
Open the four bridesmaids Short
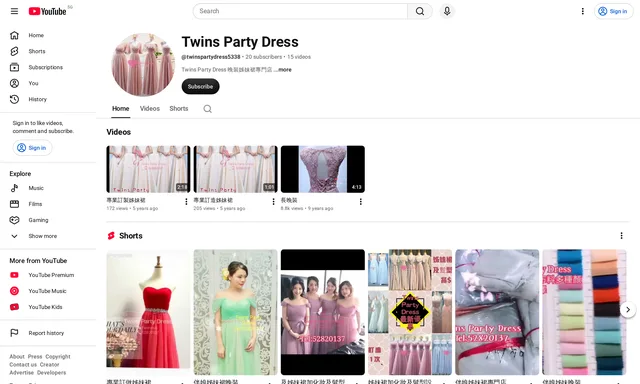tap(323, 312)
